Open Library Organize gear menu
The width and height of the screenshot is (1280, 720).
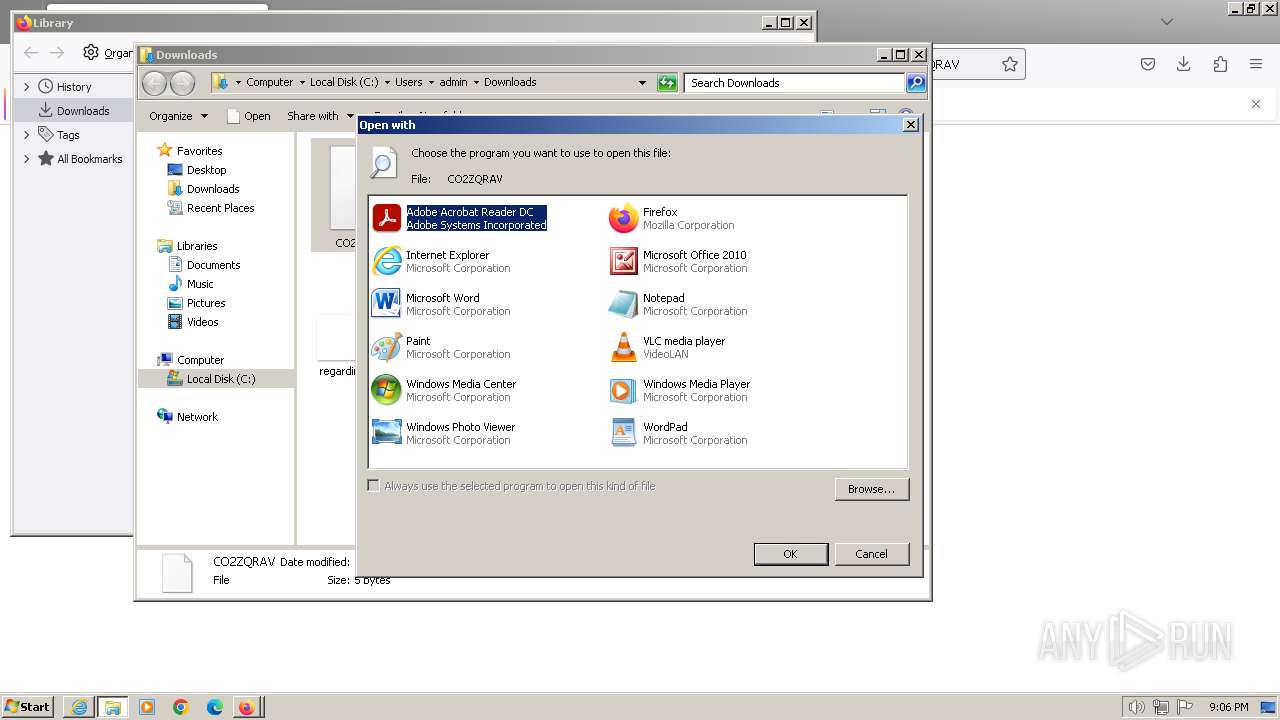click(x=106, y=53)
